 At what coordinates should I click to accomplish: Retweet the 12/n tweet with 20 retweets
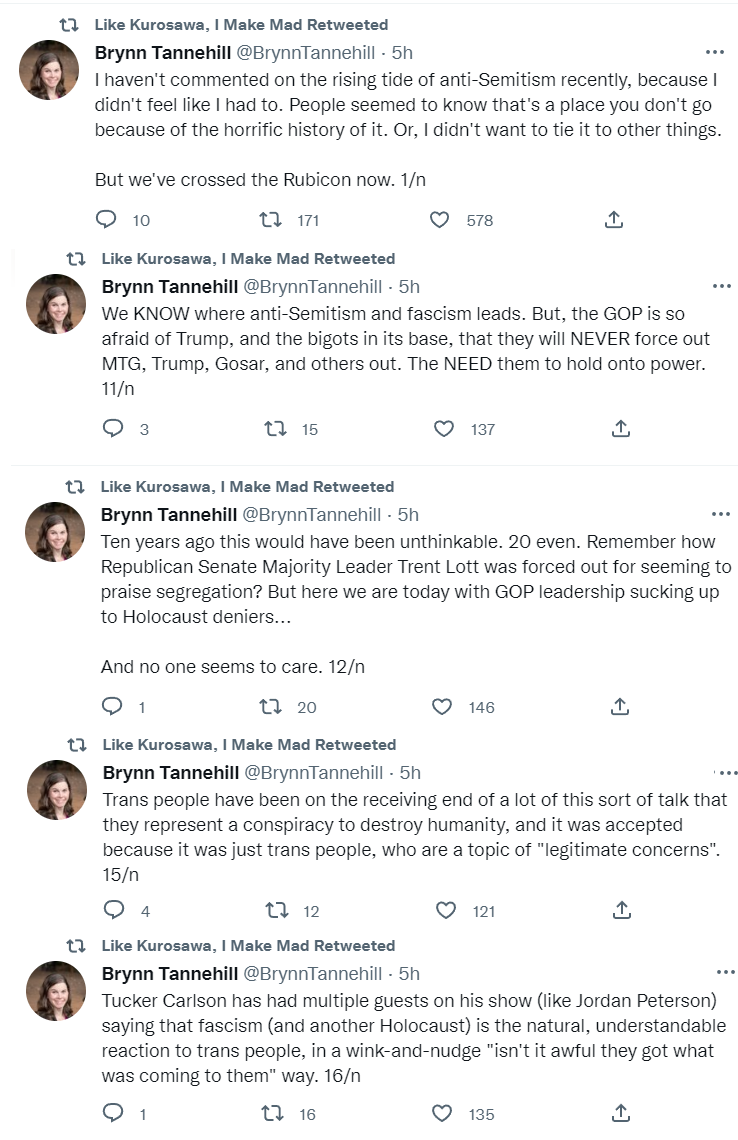(x=270, y=706)
